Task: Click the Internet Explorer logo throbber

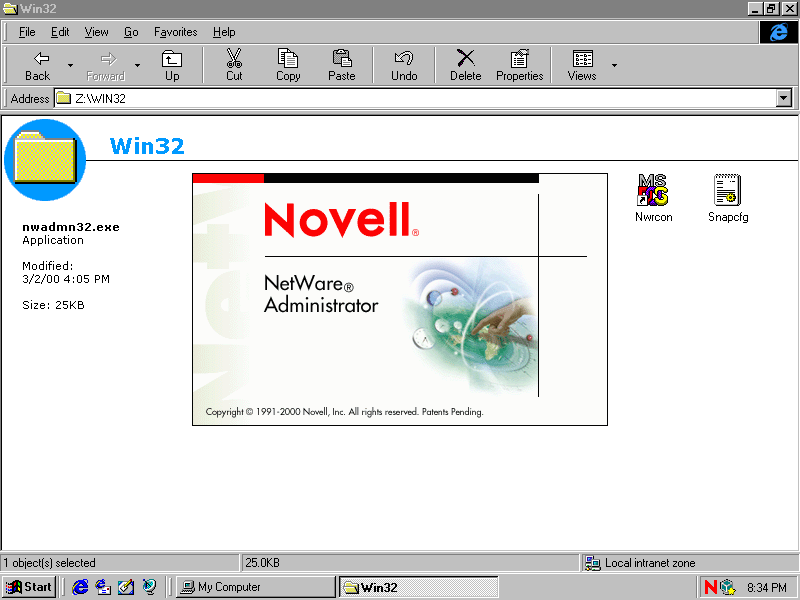Action: point(778,32)
